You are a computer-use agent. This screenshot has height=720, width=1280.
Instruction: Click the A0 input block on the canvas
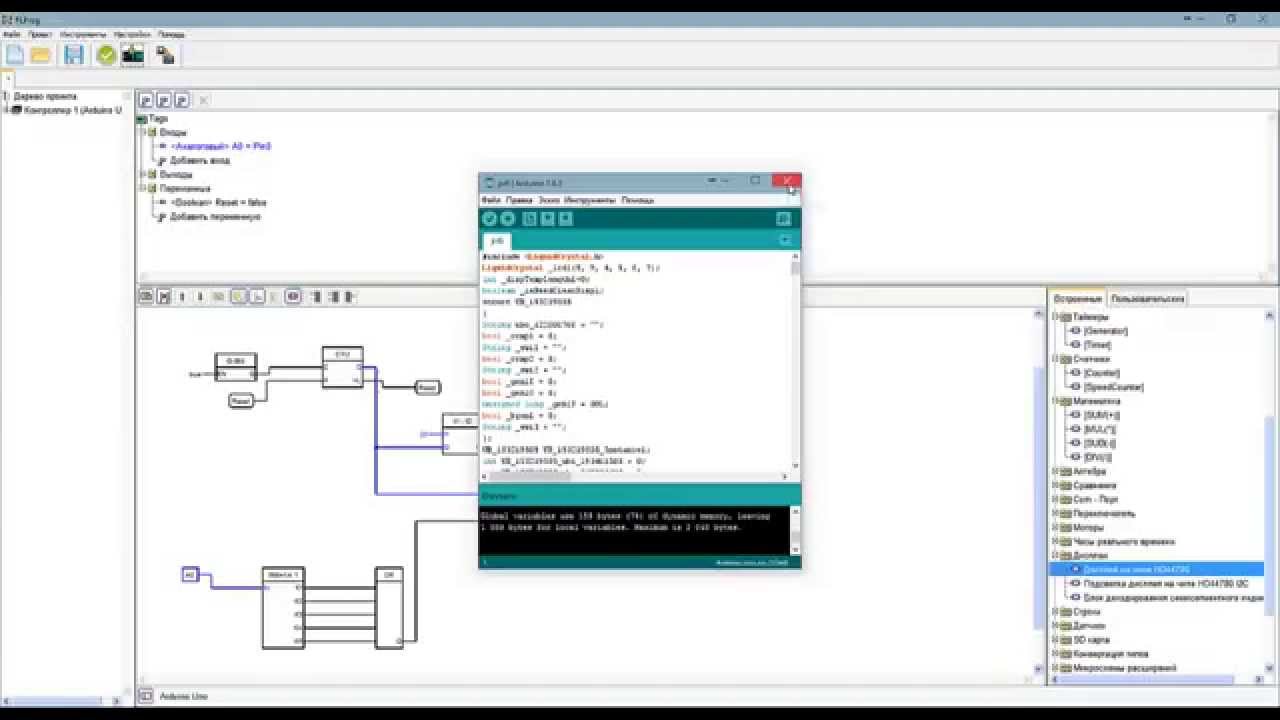coord(190,574)
